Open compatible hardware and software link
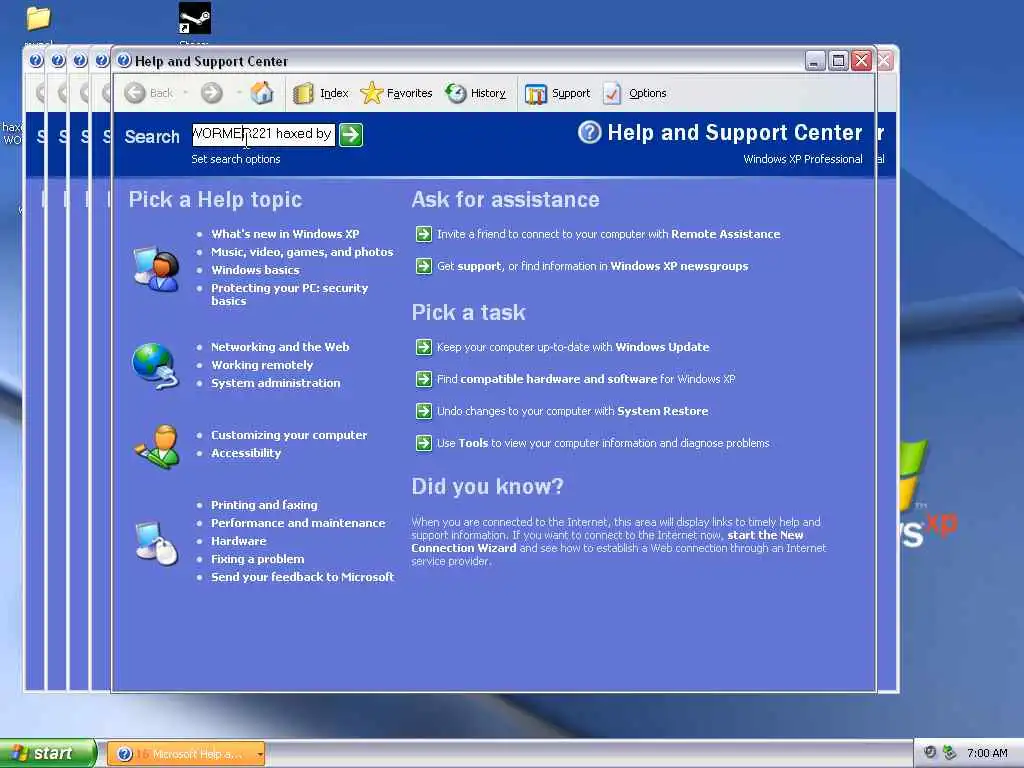Viewport: 1024px width, 768px height. [x=586, y=379]
